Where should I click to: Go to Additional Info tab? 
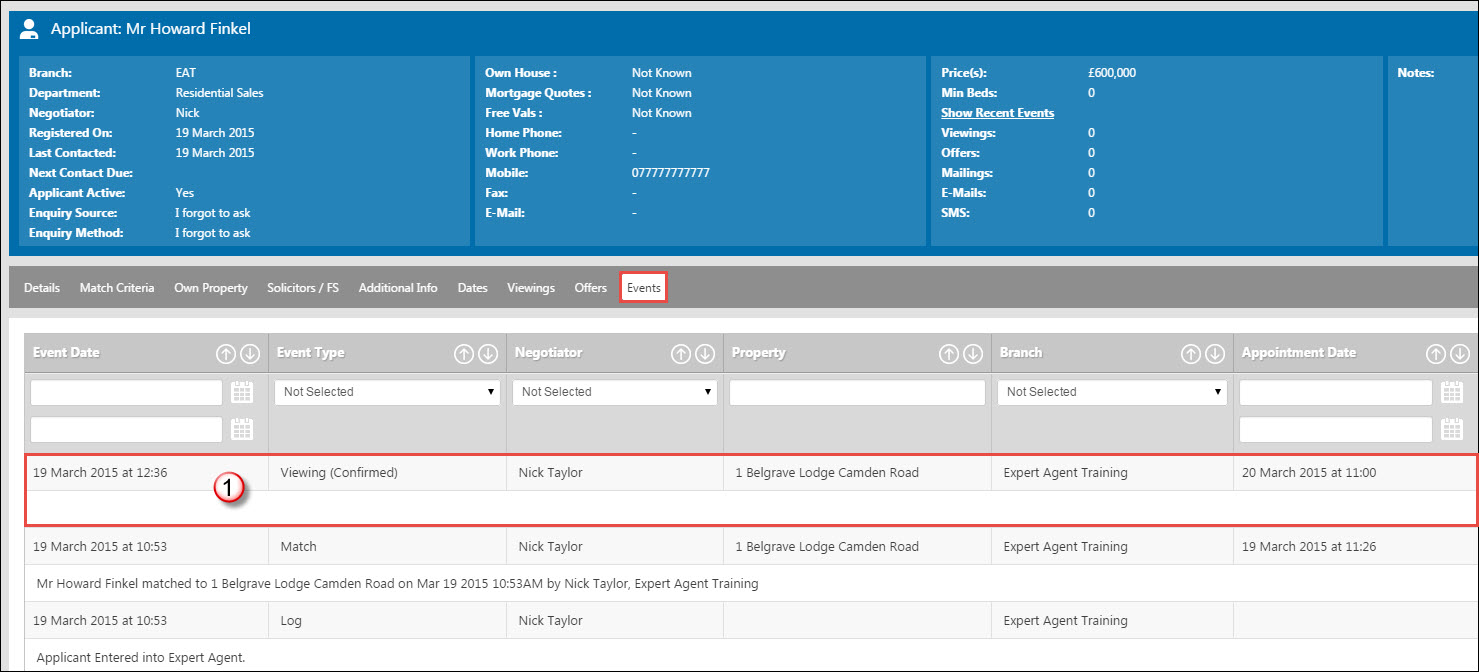pyautogui.click(x=398, y=288)
